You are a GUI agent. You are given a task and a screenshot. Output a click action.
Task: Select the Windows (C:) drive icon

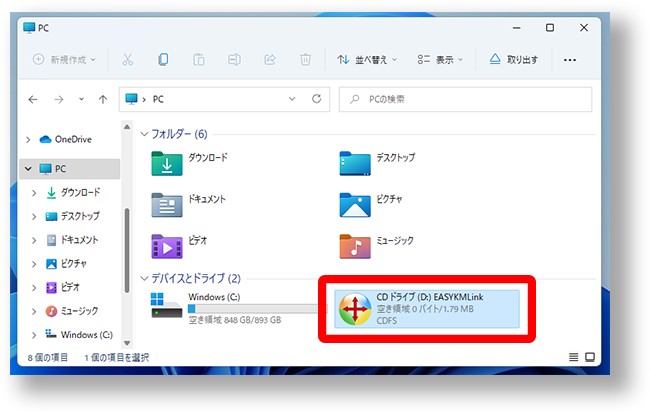[x=167, y=305]
